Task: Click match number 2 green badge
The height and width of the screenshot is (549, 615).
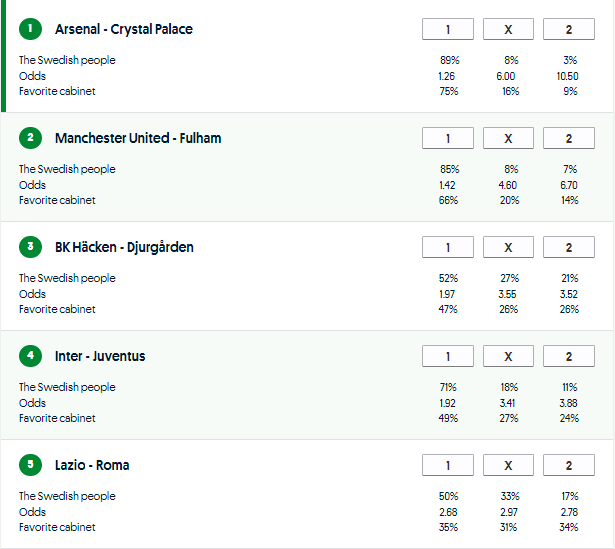Action: (x=31, y=138)
